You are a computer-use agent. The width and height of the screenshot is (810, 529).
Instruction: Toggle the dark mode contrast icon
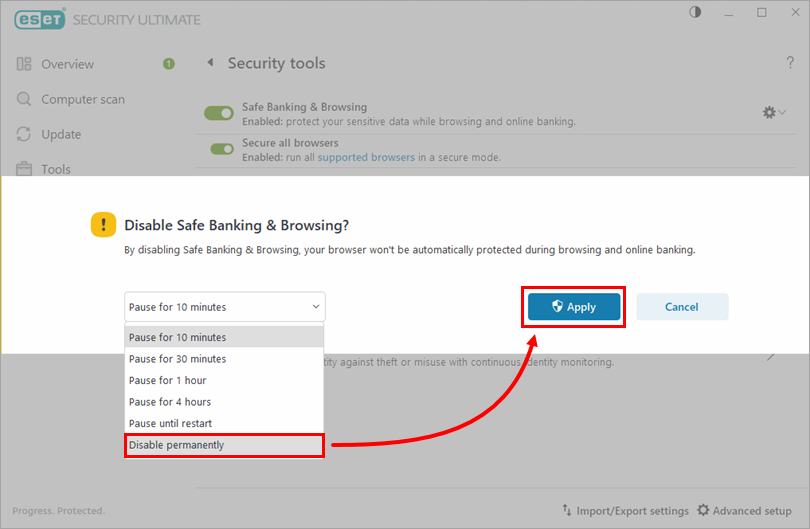coord(696,12)
